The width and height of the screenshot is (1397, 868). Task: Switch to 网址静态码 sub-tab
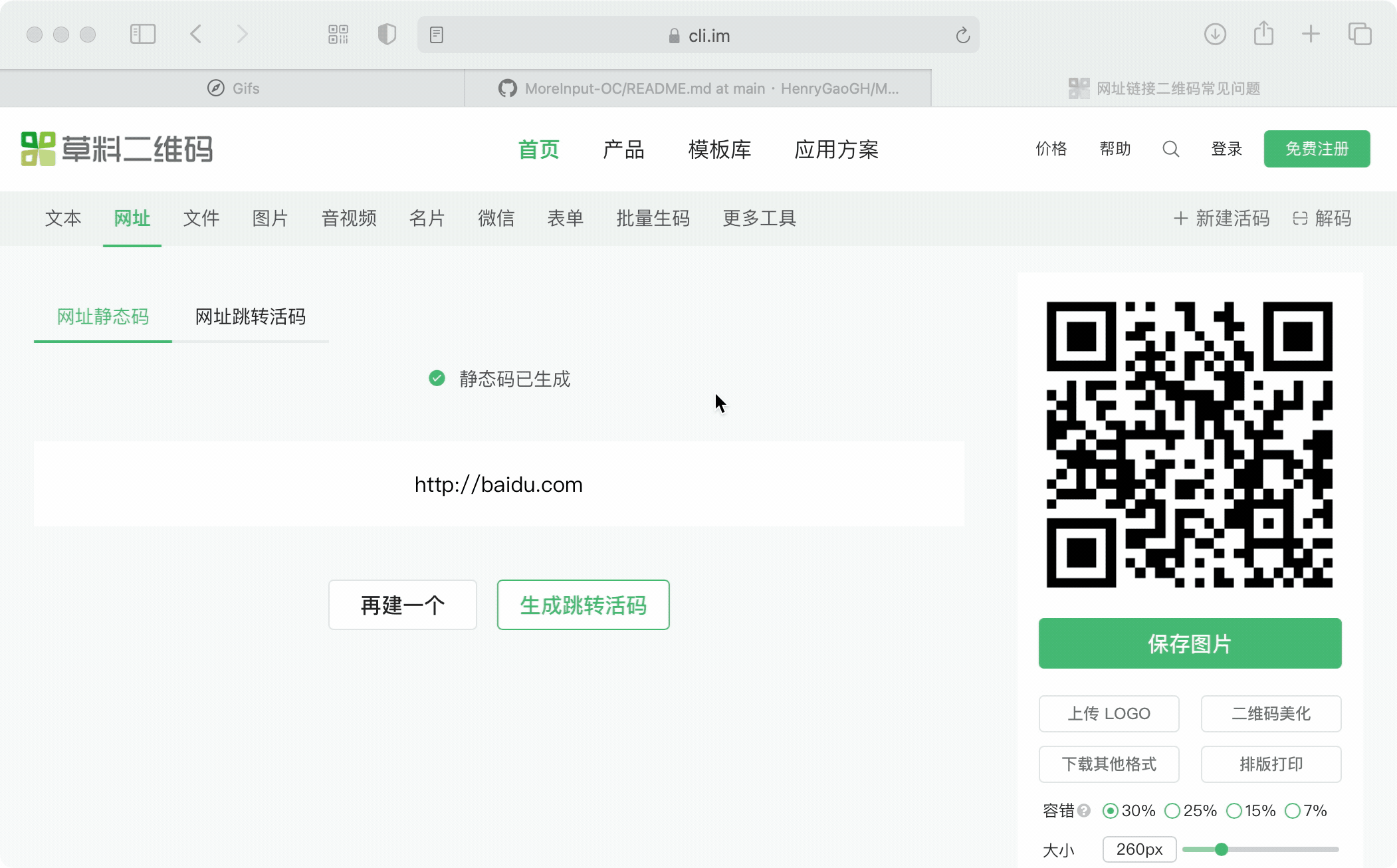103,316
